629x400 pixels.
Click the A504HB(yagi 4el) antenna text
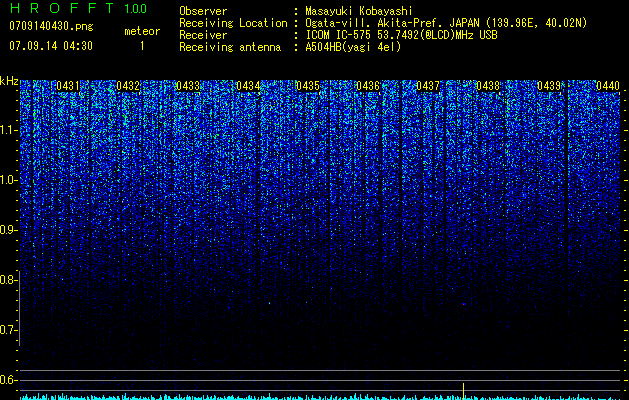(353, 47)
